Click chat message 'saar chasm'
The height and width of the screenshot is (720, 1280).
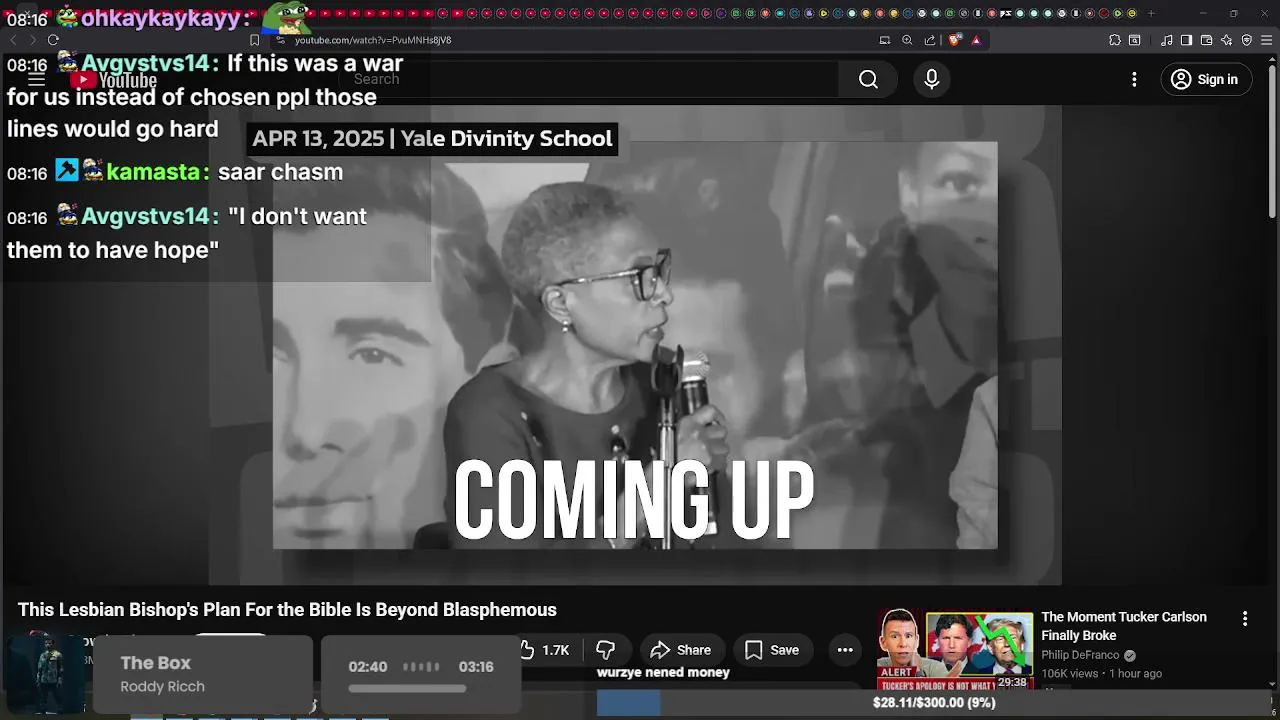(x=280, y=172)
